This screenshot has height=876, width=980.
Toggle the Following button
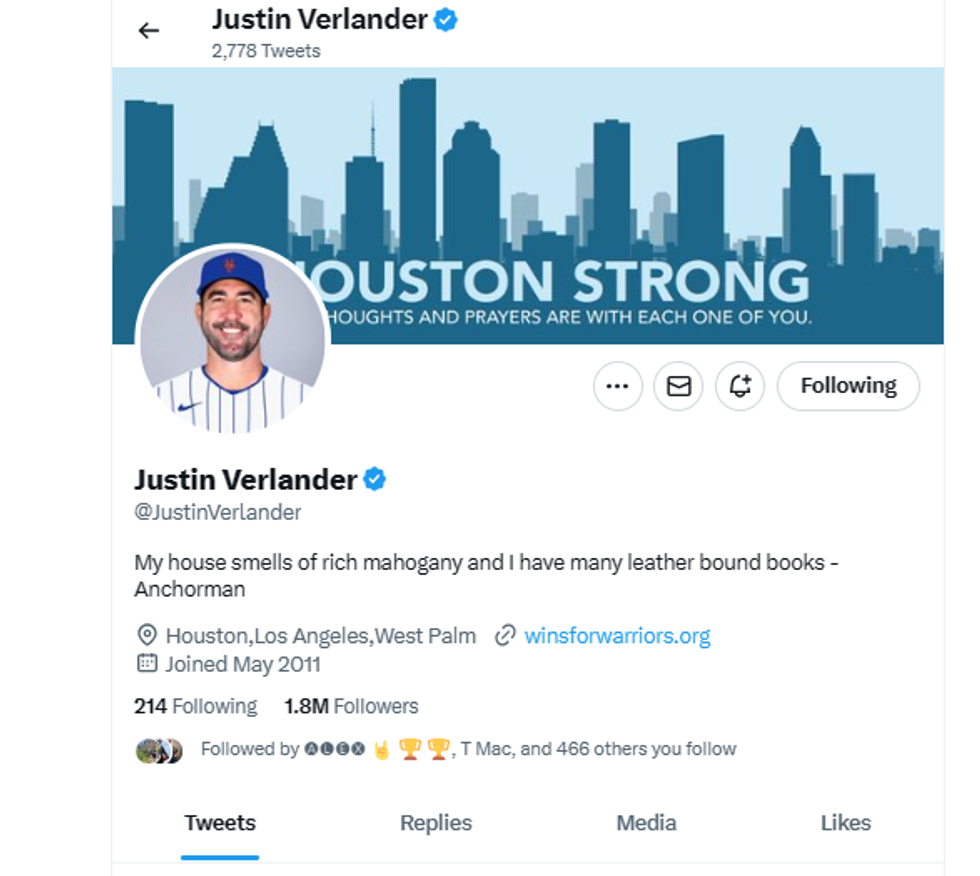click(x=848, y=386)
